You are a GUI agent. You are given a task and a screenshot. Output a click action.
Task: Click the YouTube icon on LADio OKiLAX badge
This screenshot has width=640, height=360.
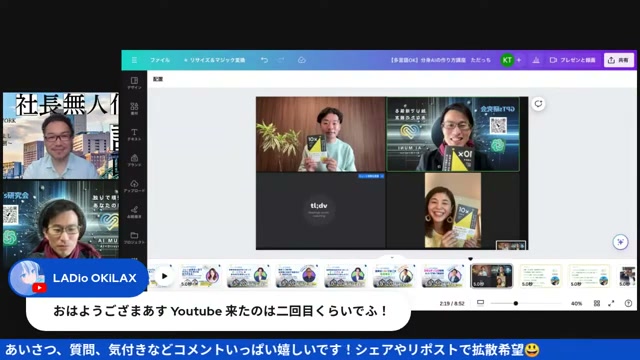coord(39,288)
